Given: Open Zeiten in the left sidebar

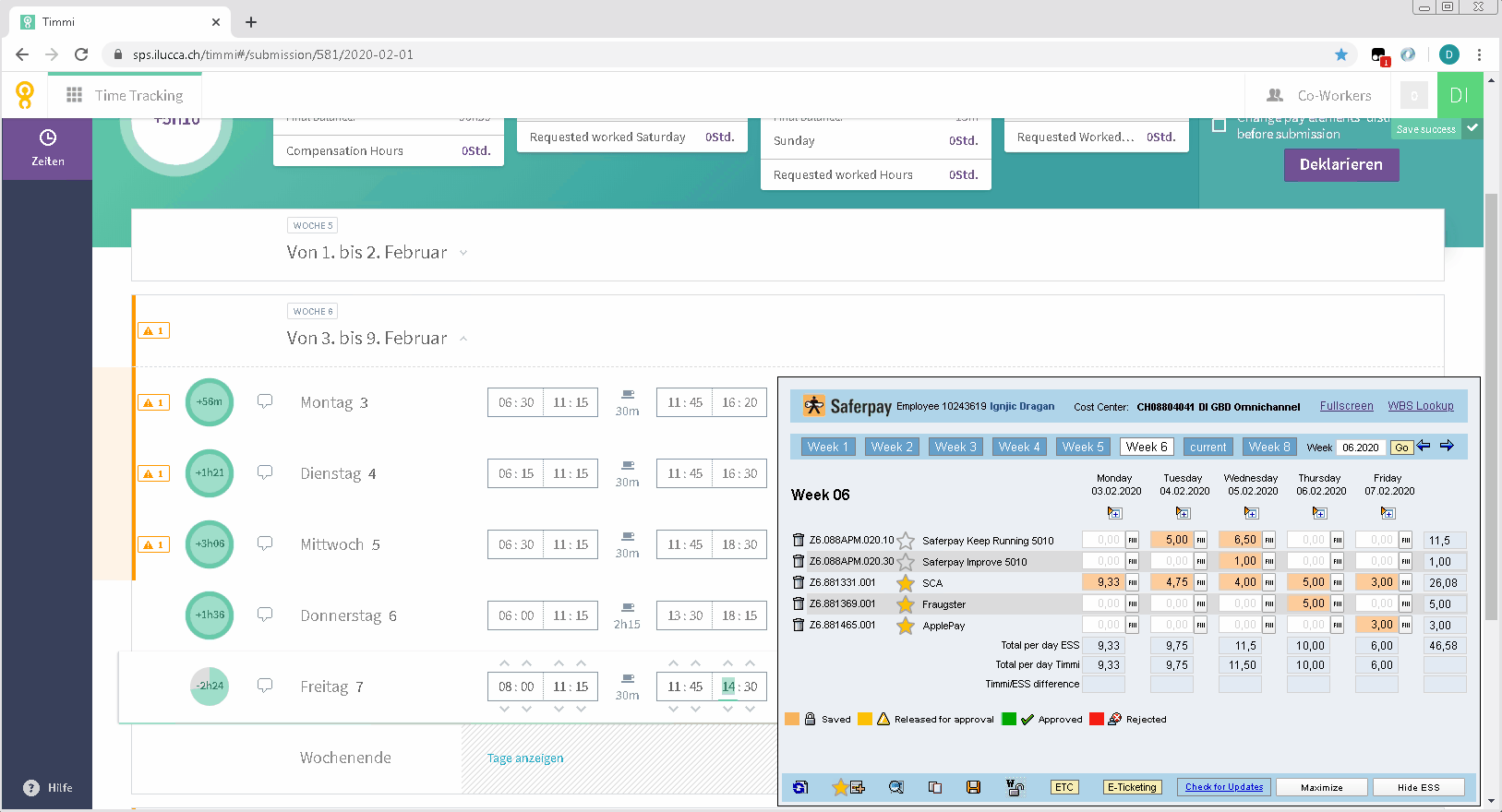Looking at the screenshot, I should click(x=48, y=148).
